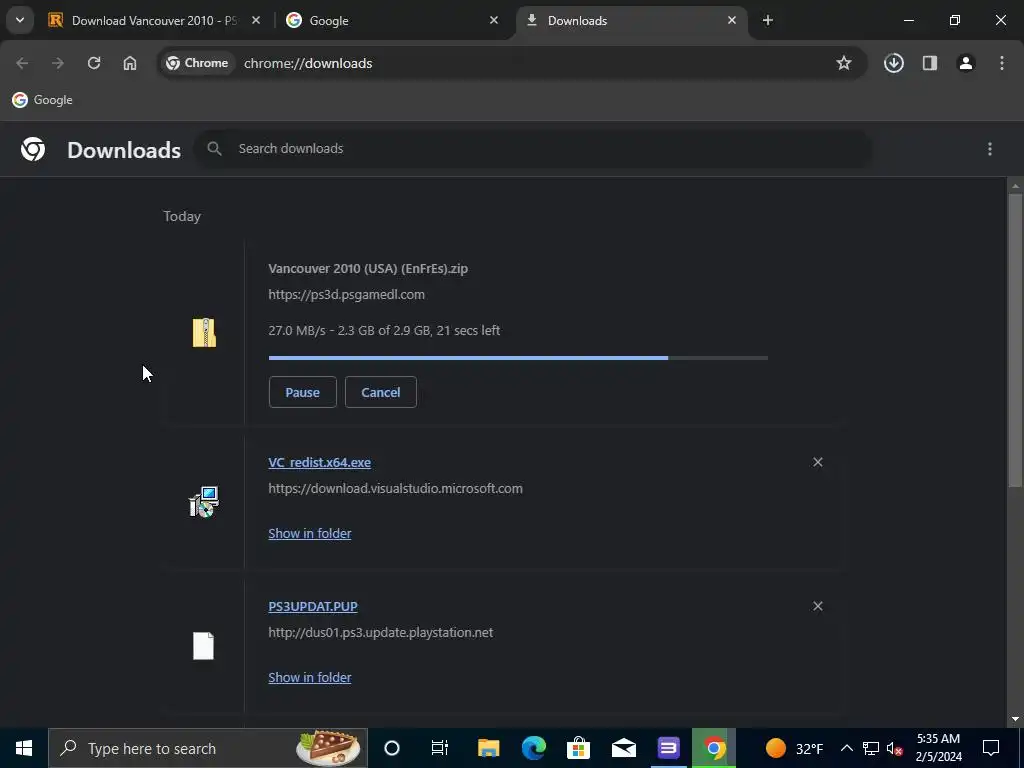
Task: Open the 32°F weather widget
Action: pyautogui.click(x=794, y=748)
